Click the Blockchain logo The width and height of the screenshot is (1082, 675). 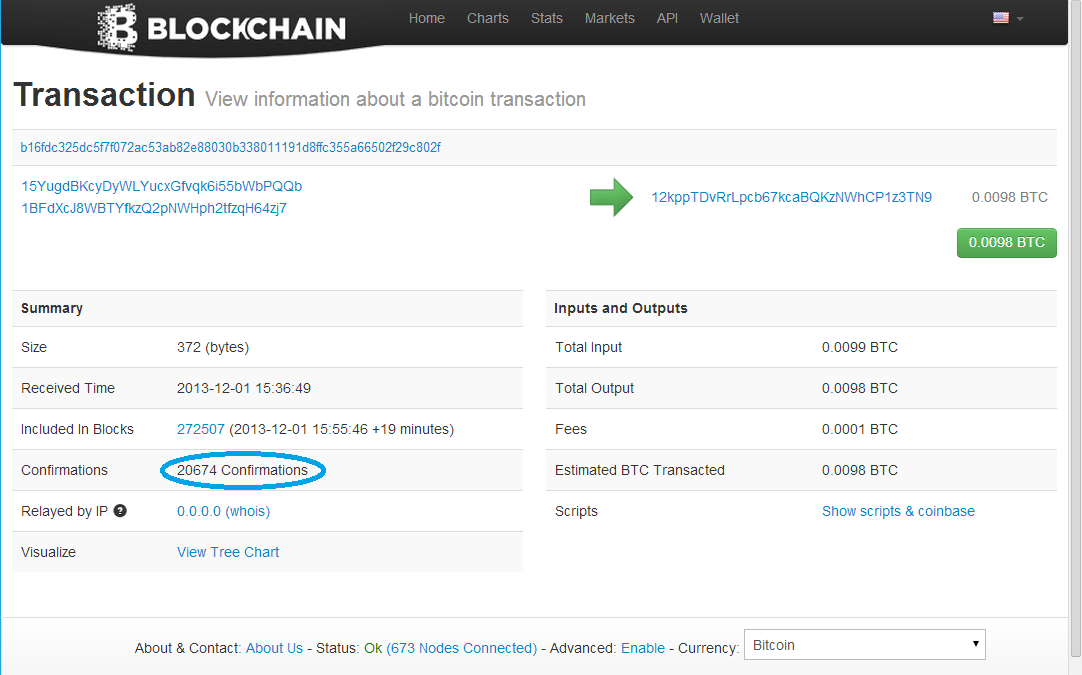(222, 28)
